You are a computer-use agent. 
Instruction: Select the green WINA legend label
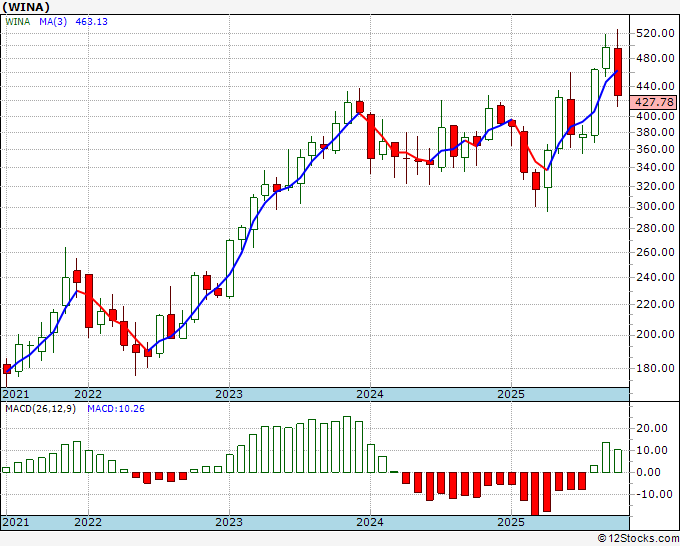(17, 22)
